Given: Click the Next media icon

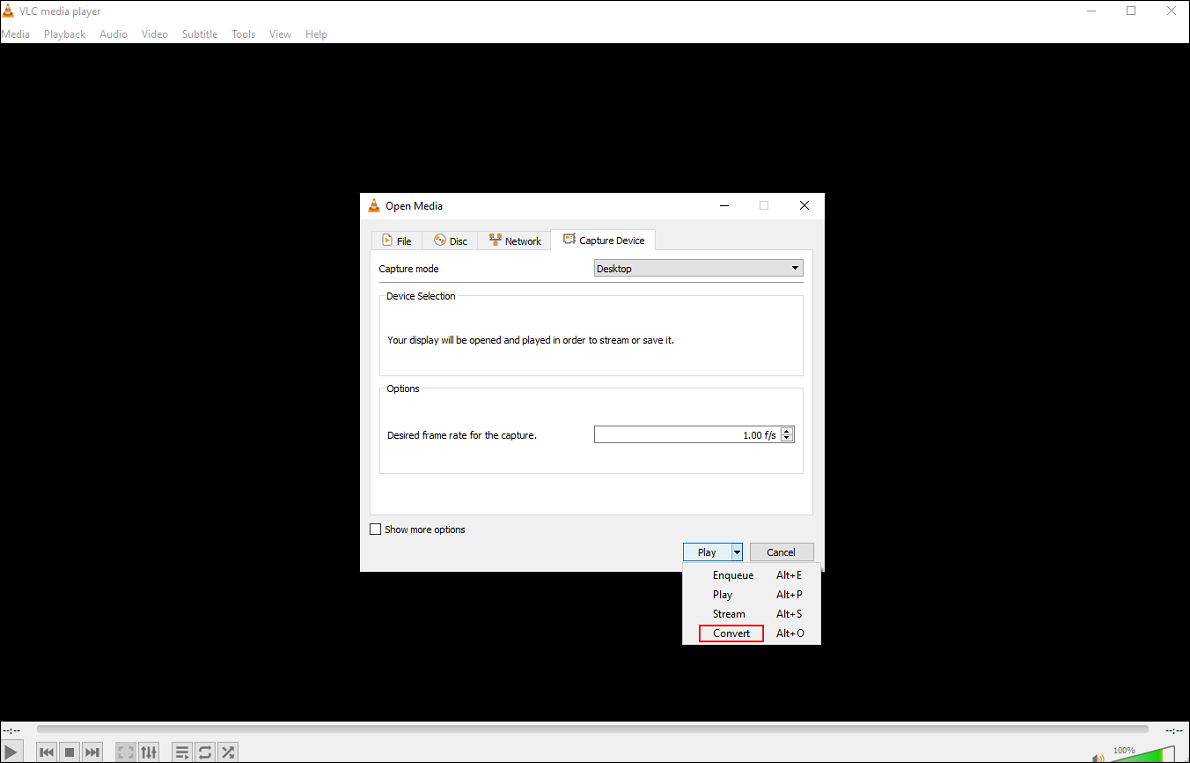Looking at the screenshot, I should 92,751.
